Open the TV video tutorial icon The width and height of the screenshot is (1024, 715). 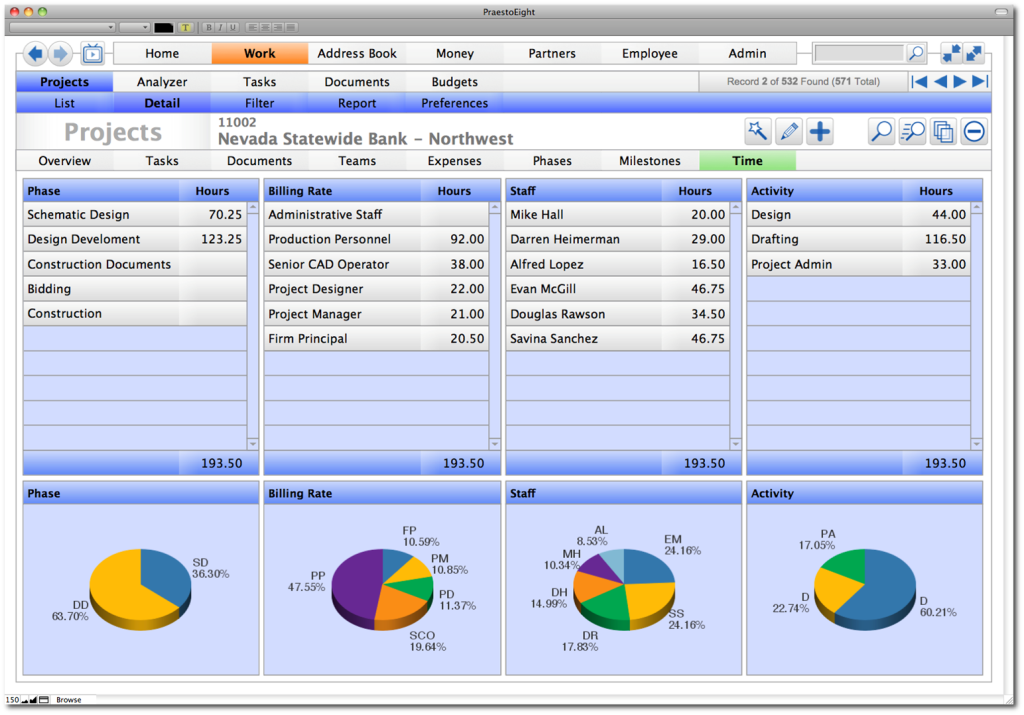click(93, 54)
